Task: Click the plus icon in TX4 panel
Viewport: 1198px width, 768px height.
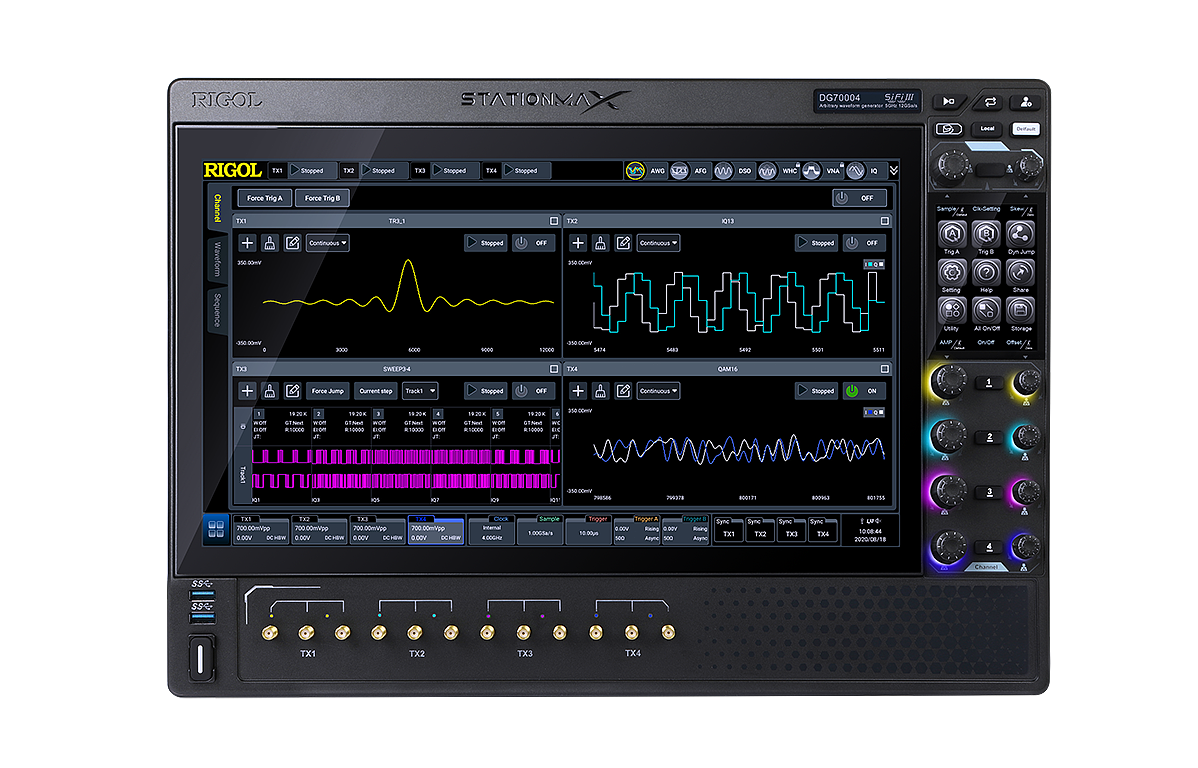Action: 578,390
